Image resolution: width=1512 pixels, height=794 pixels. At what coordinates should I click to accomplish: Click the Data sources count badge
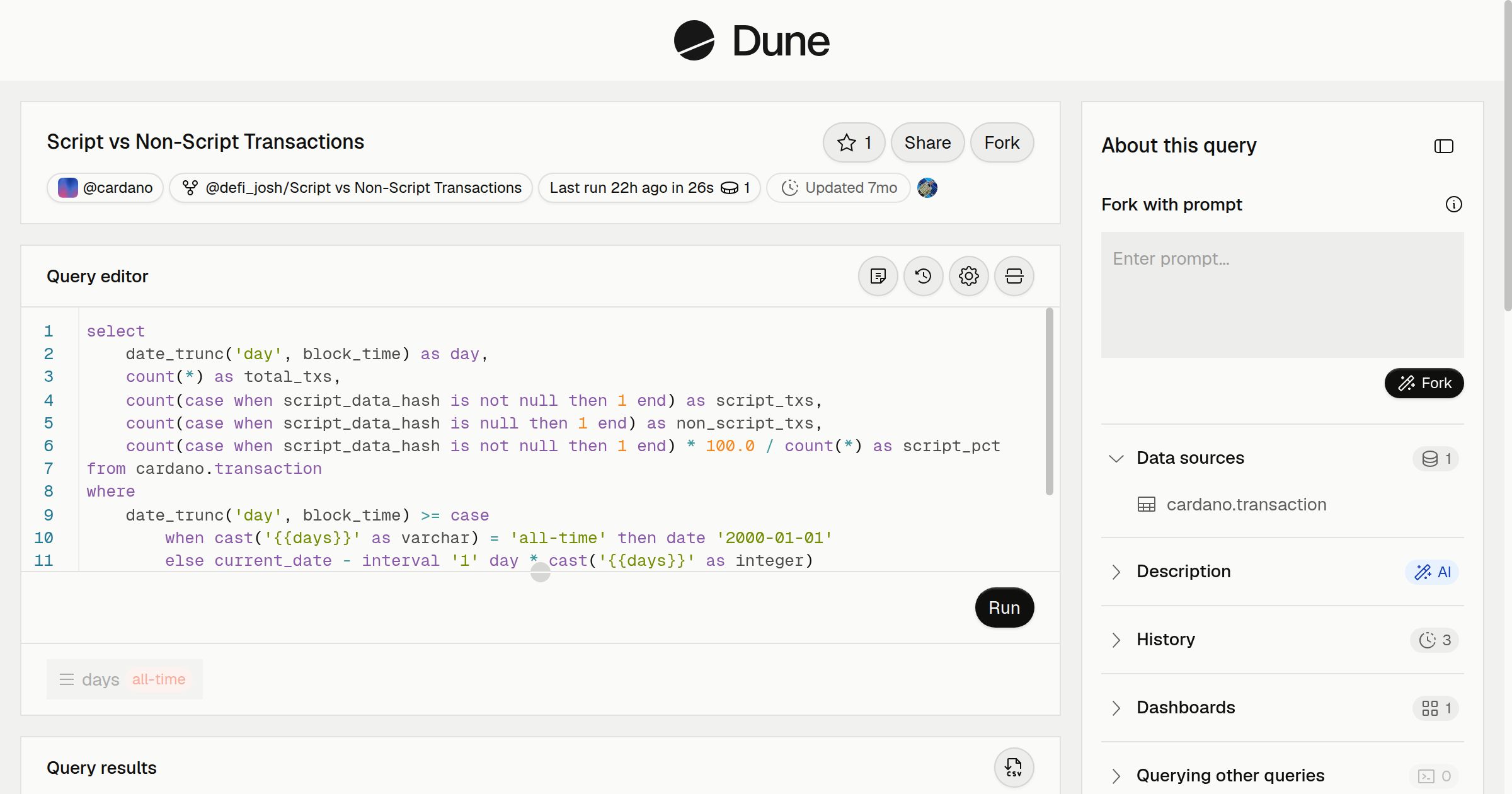coord(1436,458)
